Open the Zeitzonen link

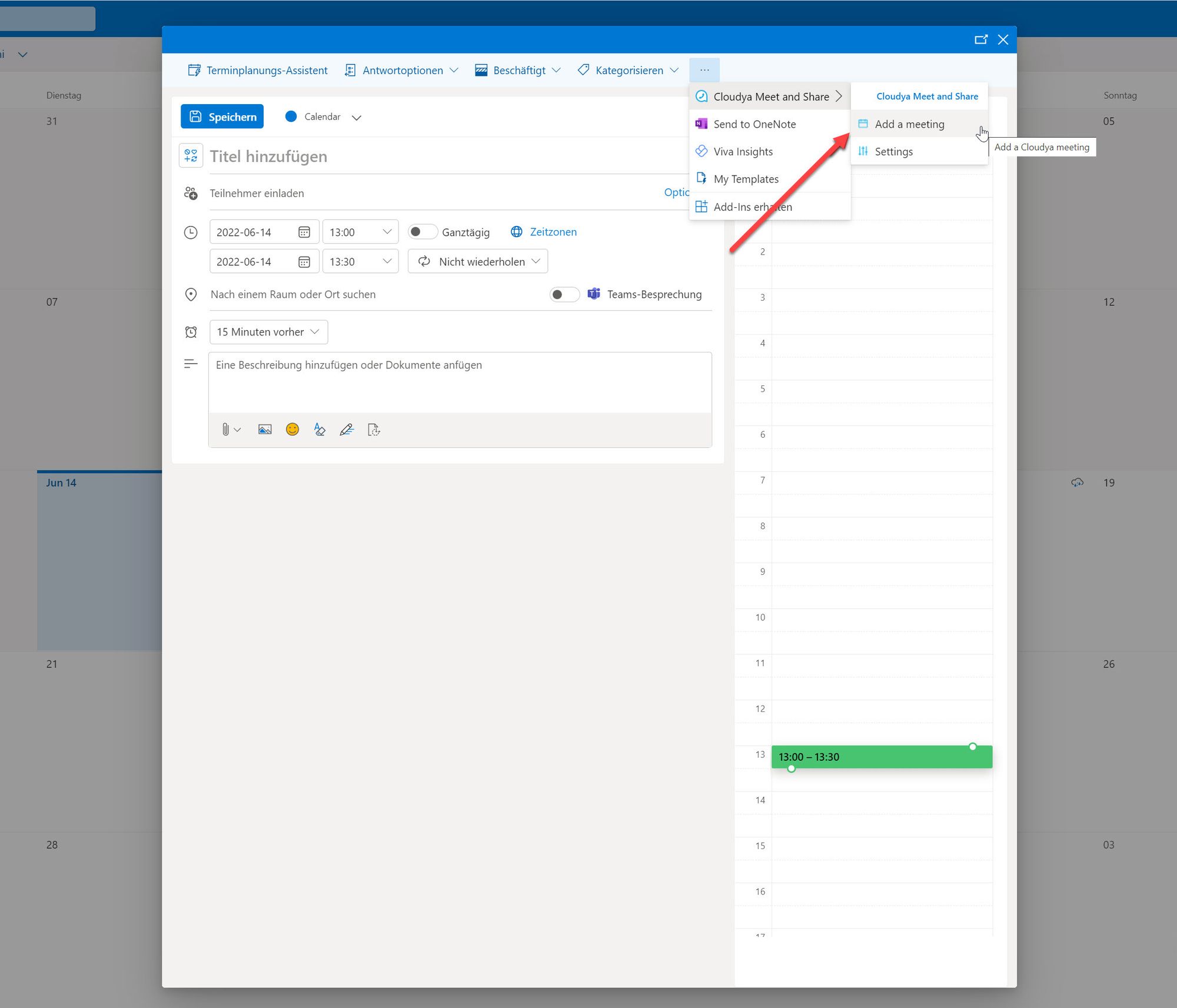(x=553, y=232)
